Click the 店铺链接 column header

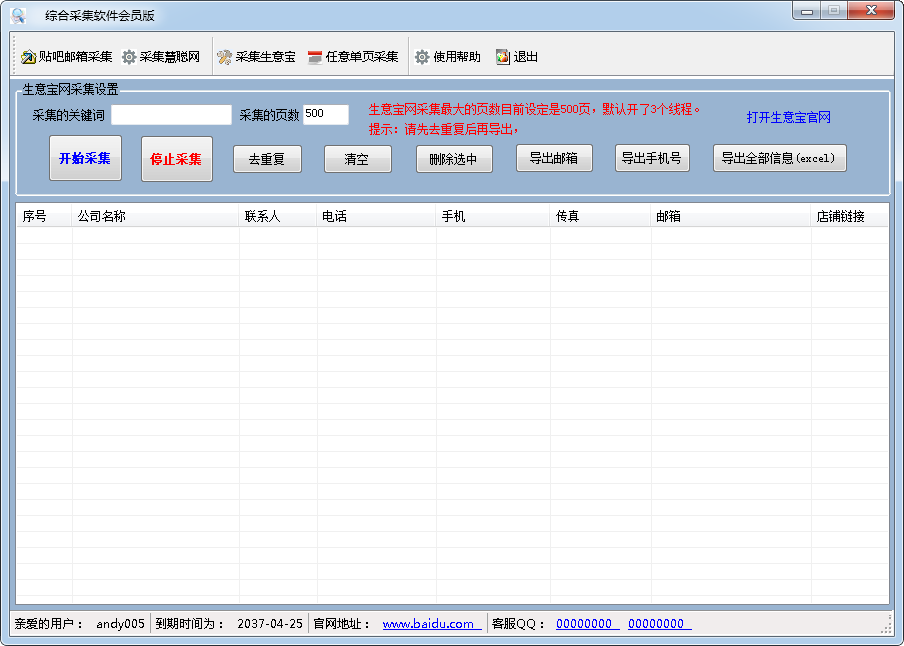coord(849,216)
